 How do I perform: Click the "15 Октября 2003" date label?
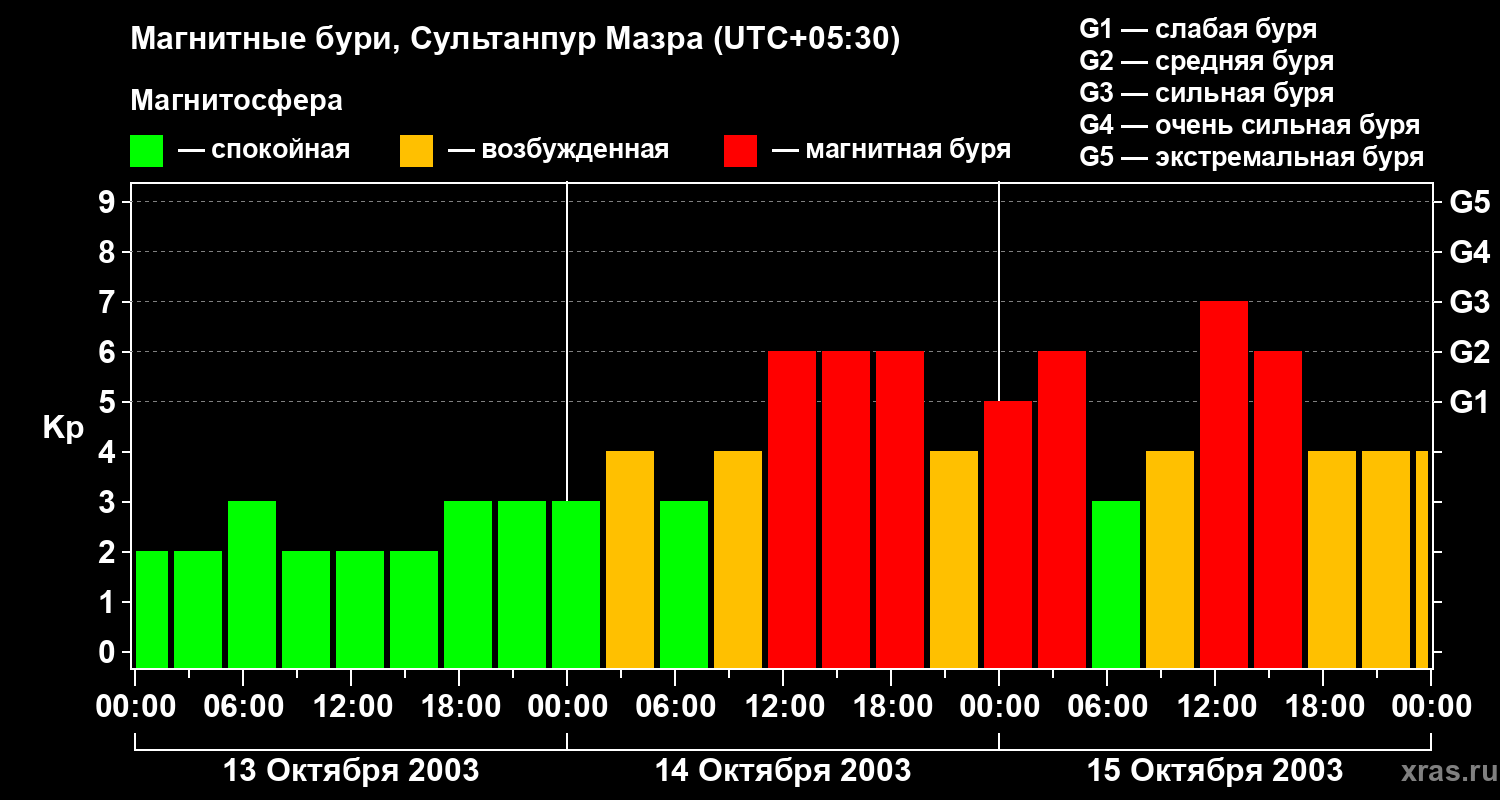[1215, 770]
